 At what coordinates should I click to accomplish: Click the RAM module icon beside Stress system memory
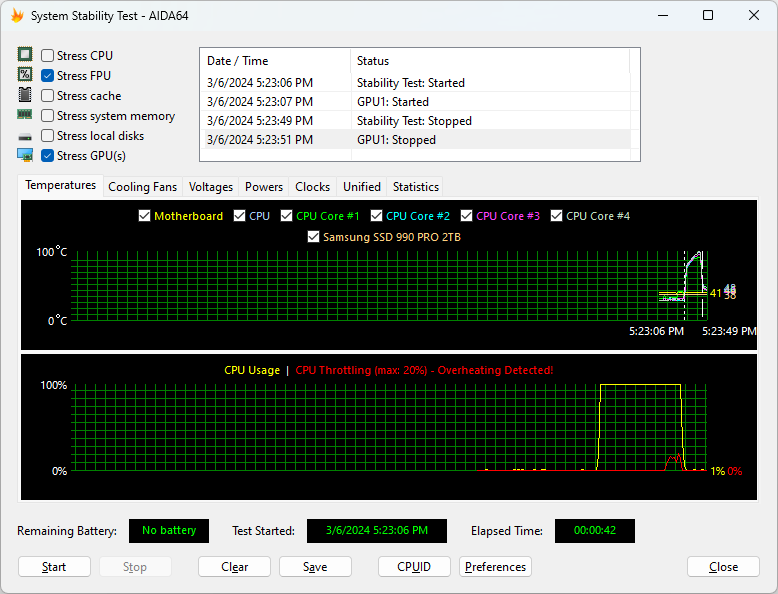tap(25, 116)
